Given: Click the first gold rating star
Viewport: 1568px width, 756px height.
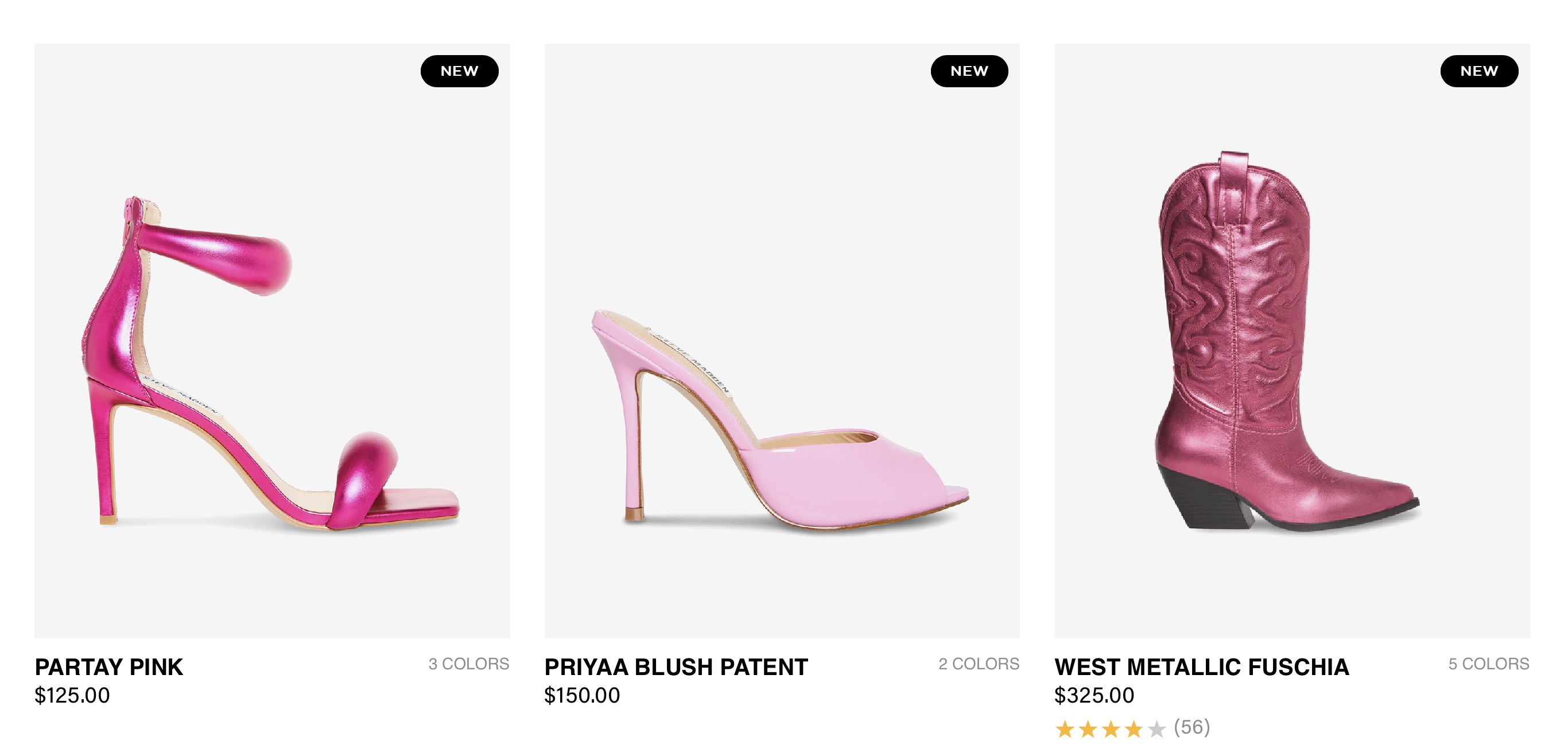Looking at the screenshot, I should [1065, 728].
